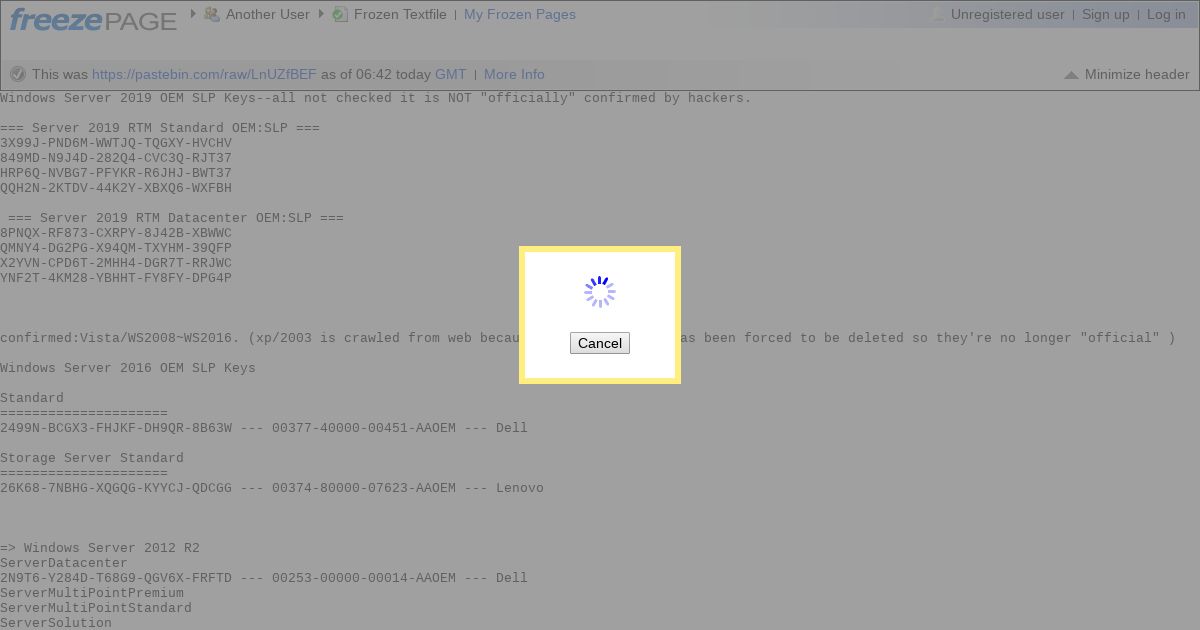The width and height of the screenshot is (1200, 630).
Task: Open the Sign up link
Action: (x=1106, y=14)
